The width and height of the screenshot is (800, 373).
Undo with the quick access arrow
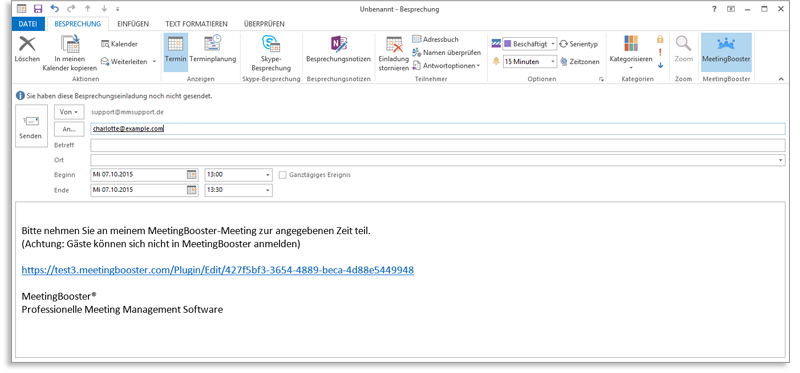pos(55,9)
